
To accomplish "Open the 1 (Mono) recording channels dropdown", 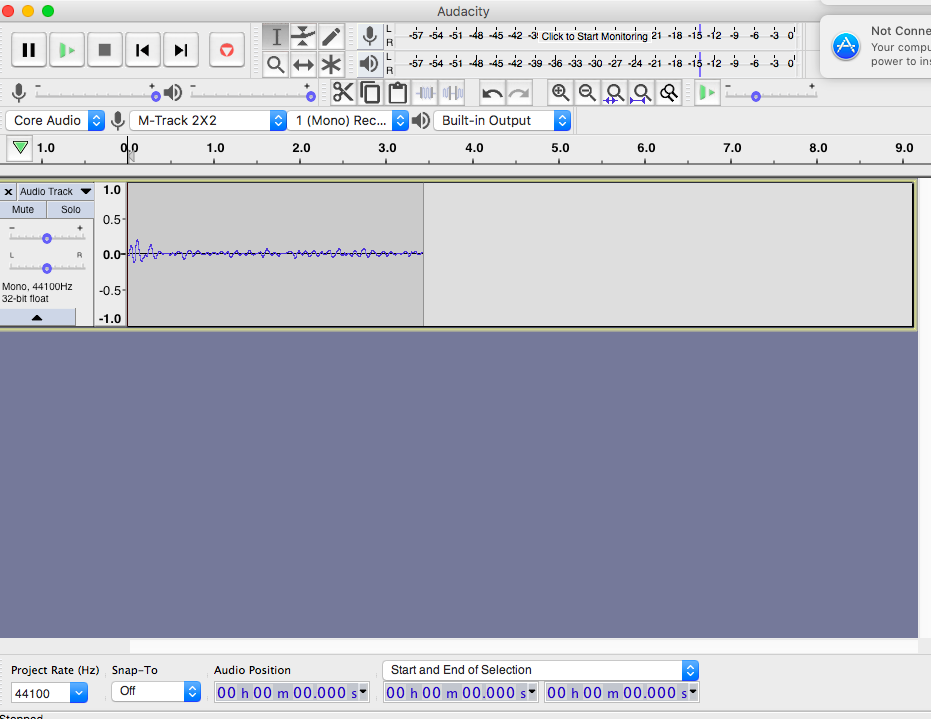I will [349, 121].
